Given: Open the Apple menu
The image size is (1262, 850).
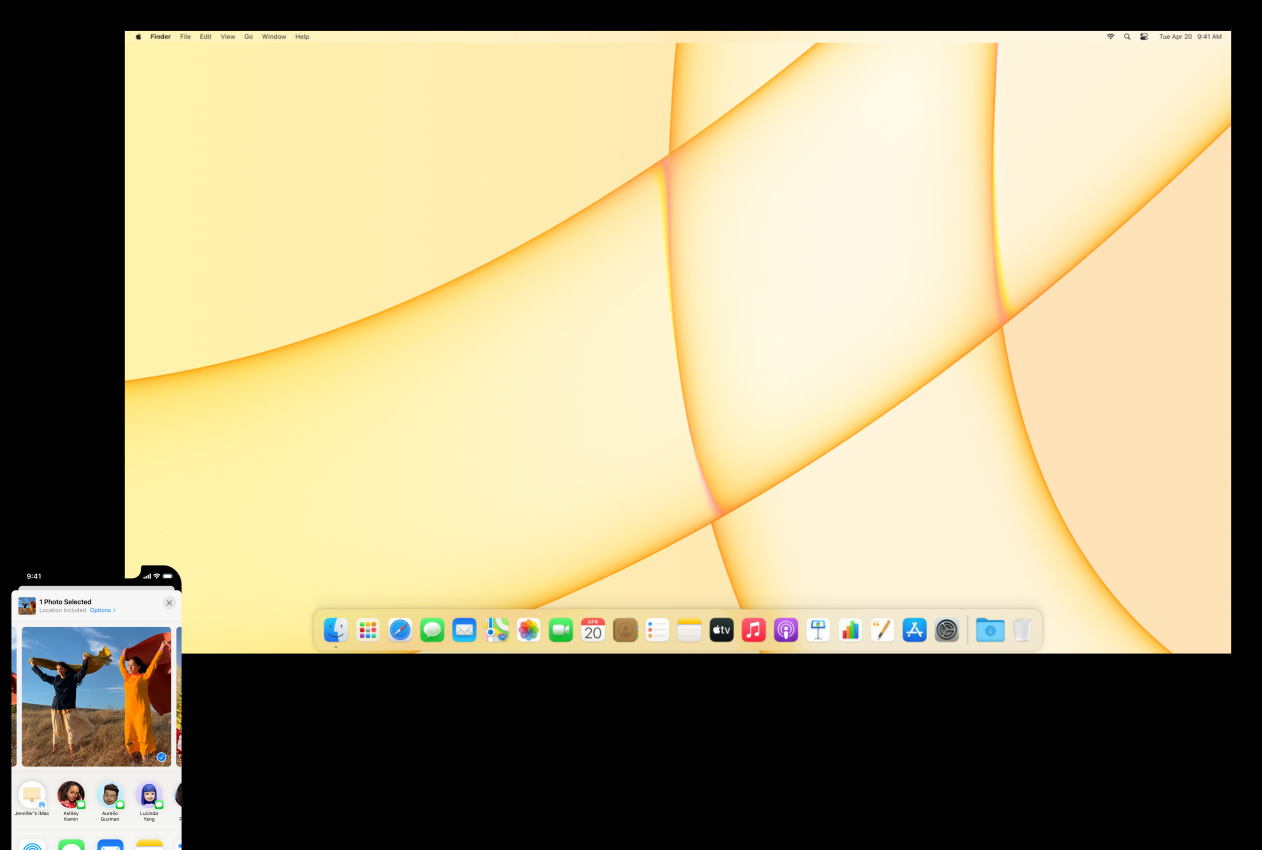Looking at the screenshot, I should click(x=139, y=37).
